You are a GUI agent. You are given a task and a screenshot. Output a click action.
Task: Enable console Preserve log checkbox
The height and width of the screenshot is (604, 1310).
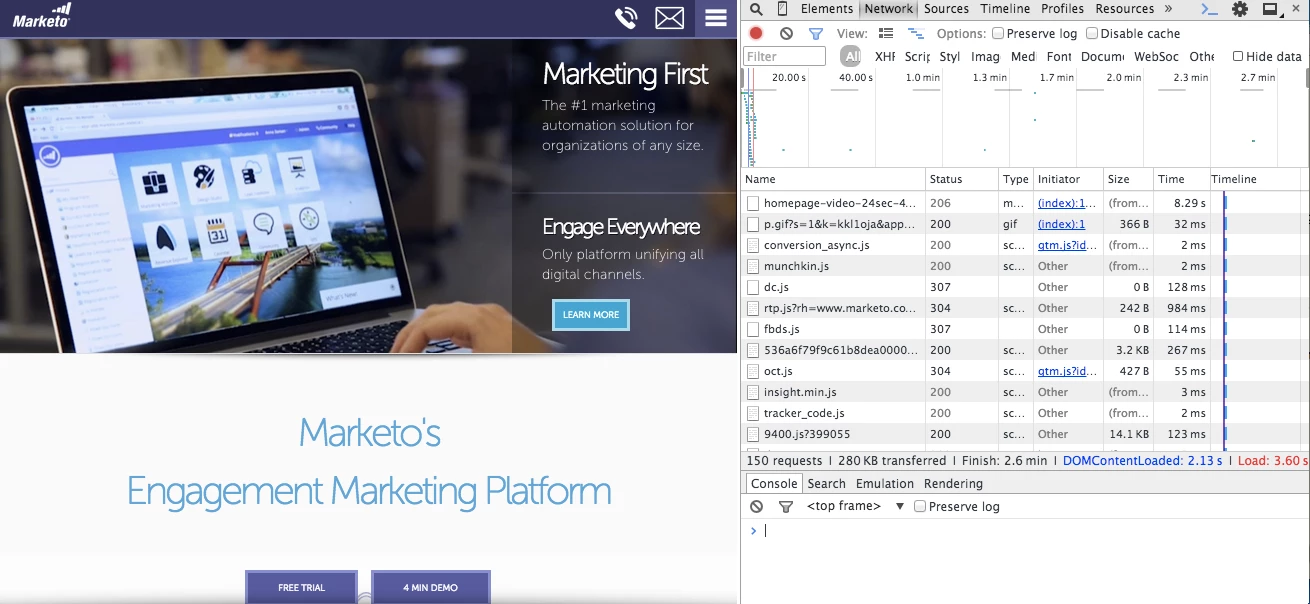pyautogui.click(x=920, y=506)
